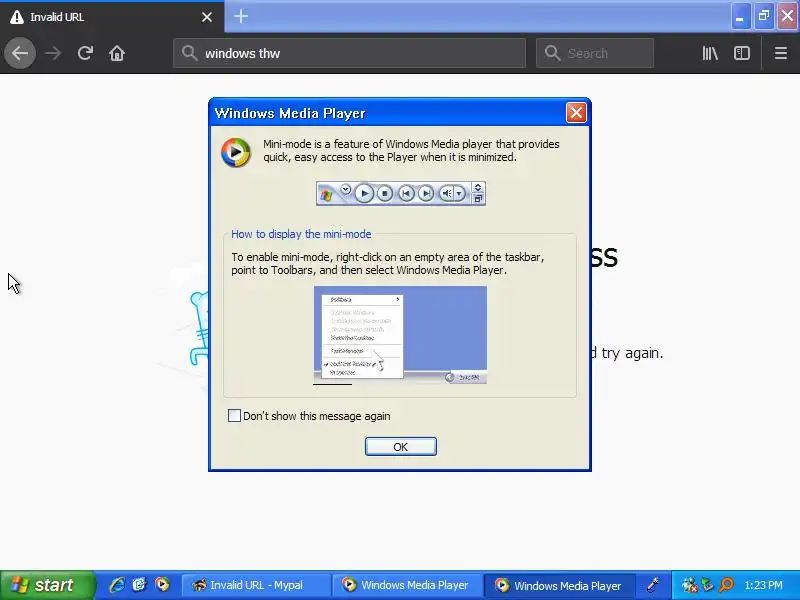800x600 pixels.
Task: Restore down the browser window
Action: tap(763, 17)
